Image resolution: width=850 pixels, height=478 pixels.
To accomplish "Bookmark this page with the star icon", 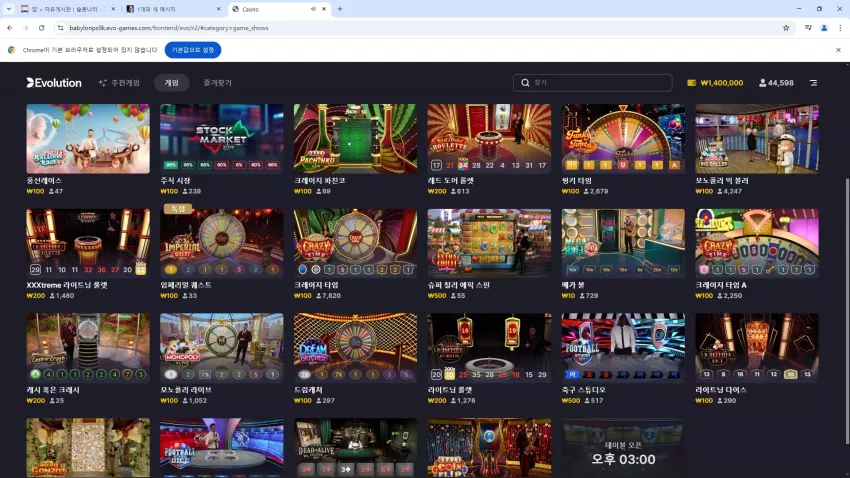I will (786, 28).
